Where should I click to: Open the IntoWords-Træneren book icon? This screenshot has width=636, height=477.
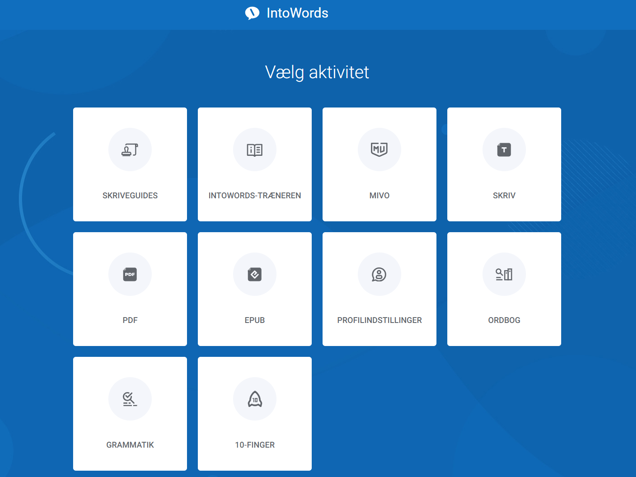pyautogui.click(x=255, y=150)
